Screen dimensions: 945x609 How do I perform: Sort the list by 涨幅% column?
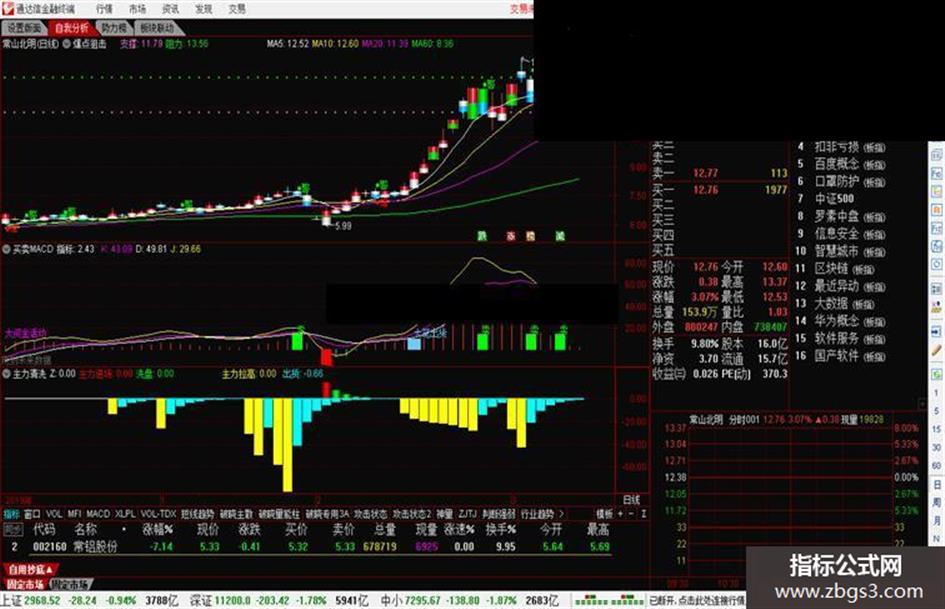(157, 529)
